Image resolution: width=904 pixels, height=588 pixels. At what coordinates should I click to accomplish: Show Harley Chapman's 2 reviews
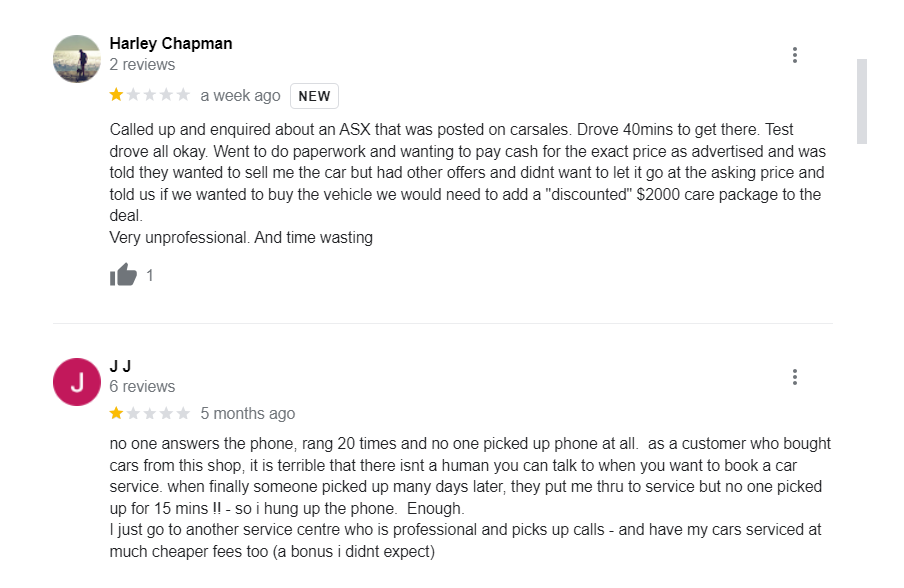[x=142, y=65]
